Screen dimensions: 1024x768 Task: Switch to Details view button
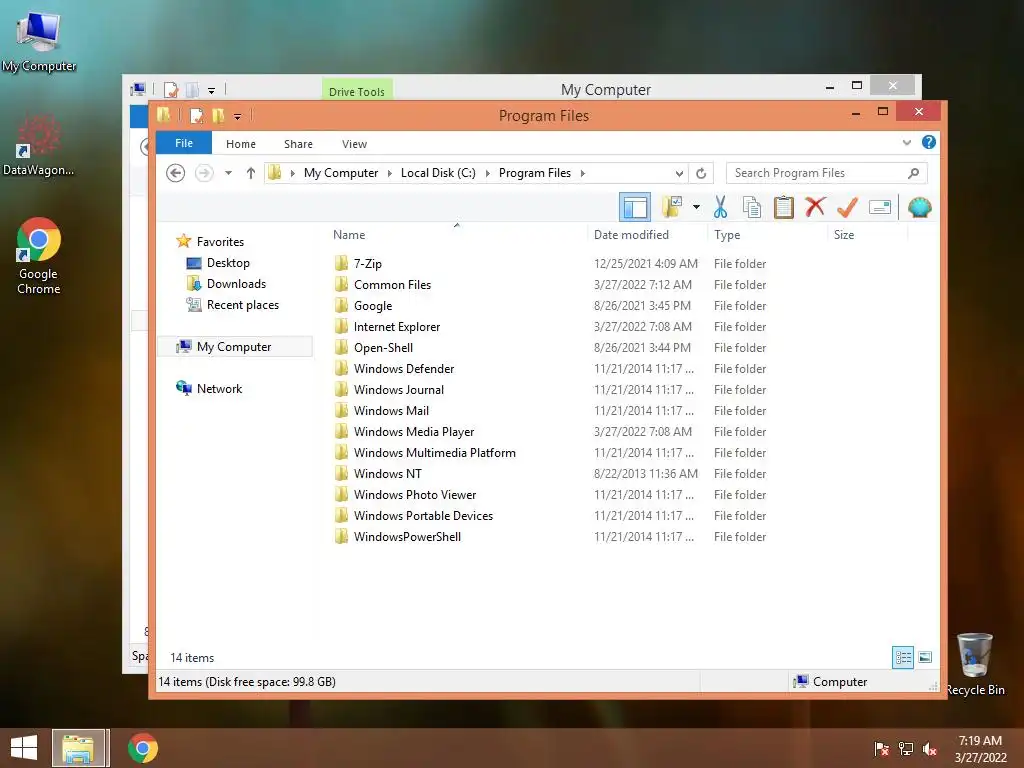(x=903, y=657)
